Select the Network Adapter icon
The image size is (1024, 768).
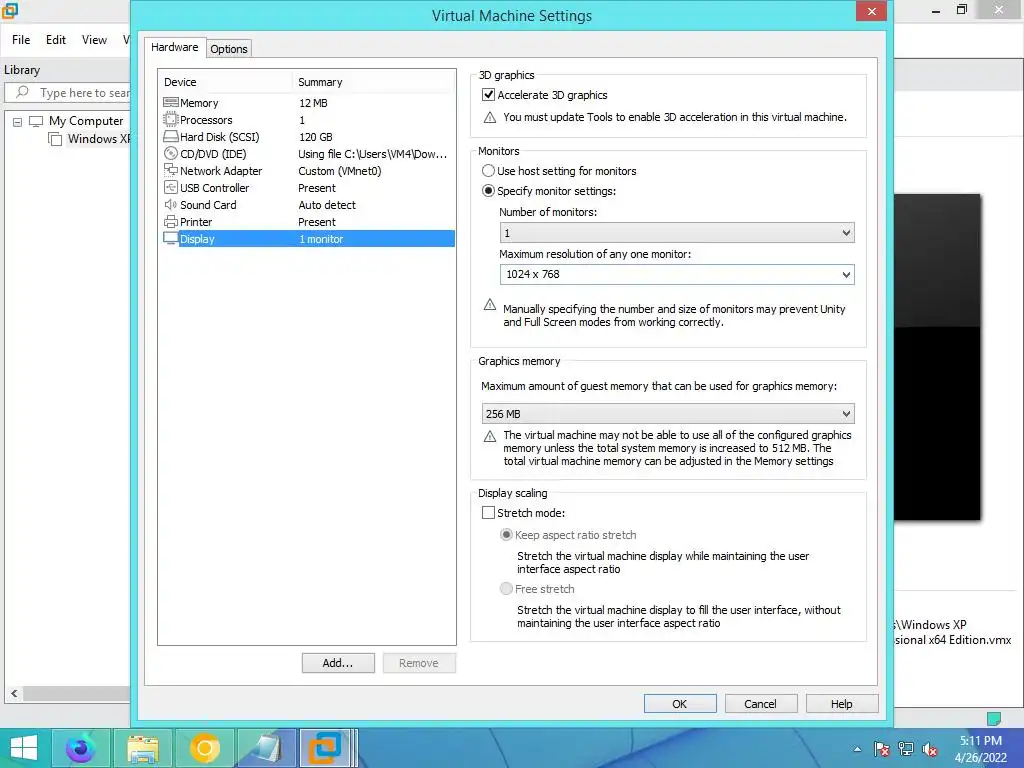tap(170, 170)
